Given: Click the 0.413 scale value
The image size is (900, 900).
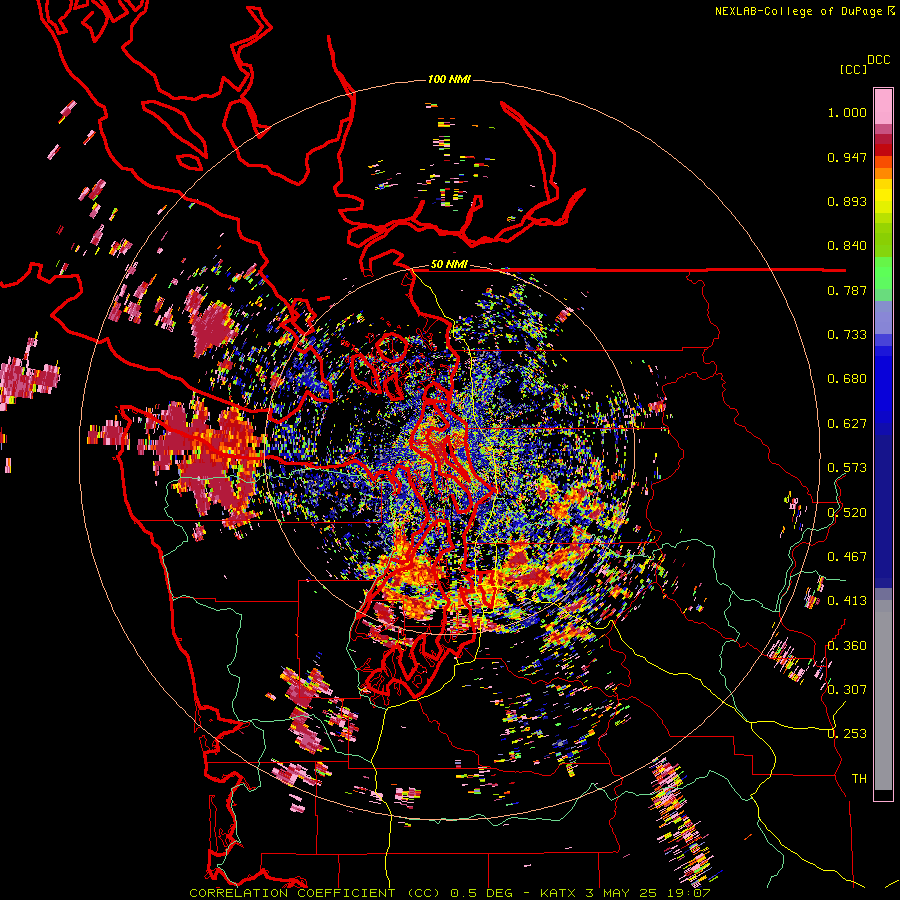Looking at the screenshot, I should (847, 601).
